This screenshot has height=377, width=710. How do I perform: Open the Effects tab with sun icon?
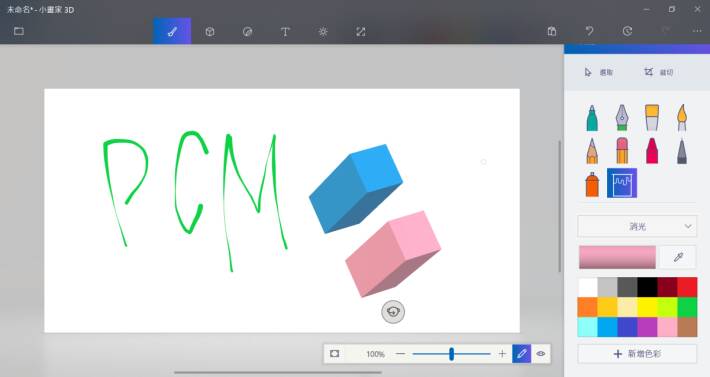tap(323, 32)
